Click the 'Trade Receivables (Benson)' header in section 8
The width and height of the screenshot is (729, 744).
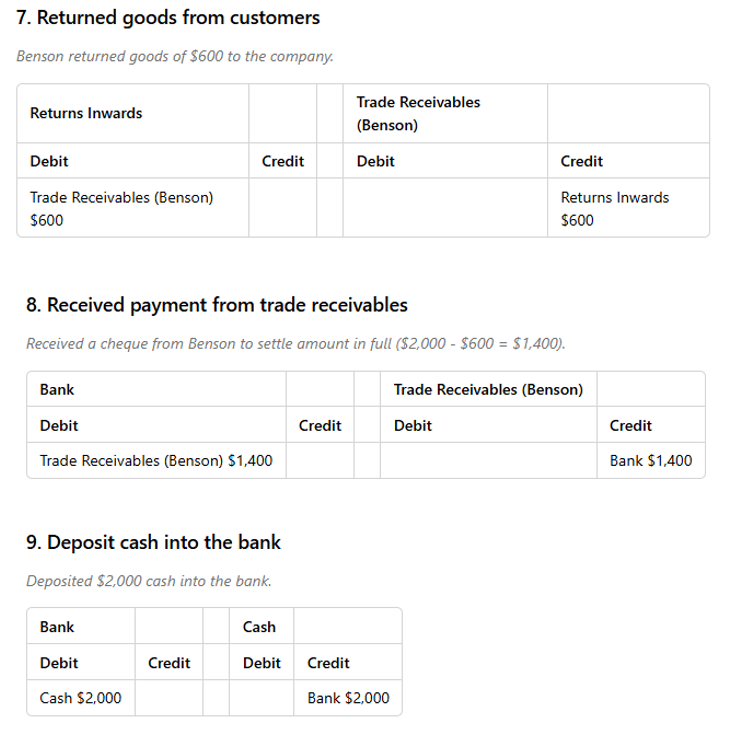pos(488,390)
